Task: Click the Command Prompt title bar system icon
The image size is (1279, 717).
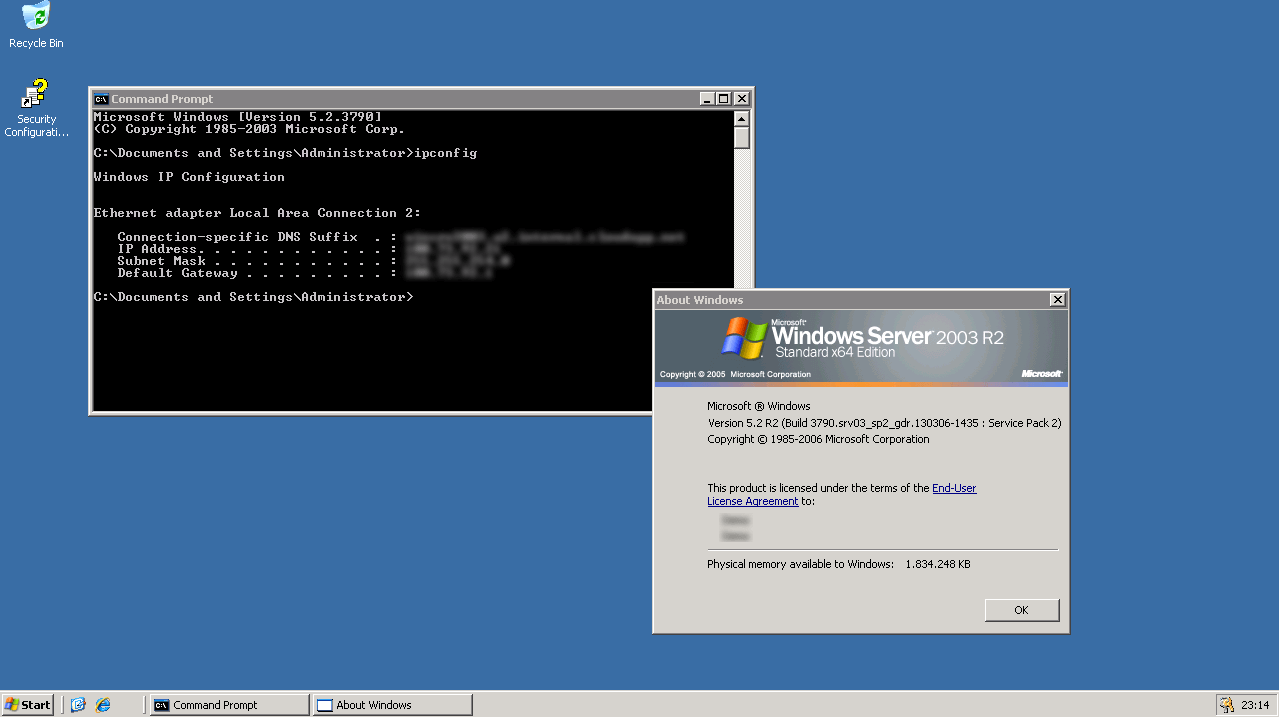Action: click(x=101, y=99)
